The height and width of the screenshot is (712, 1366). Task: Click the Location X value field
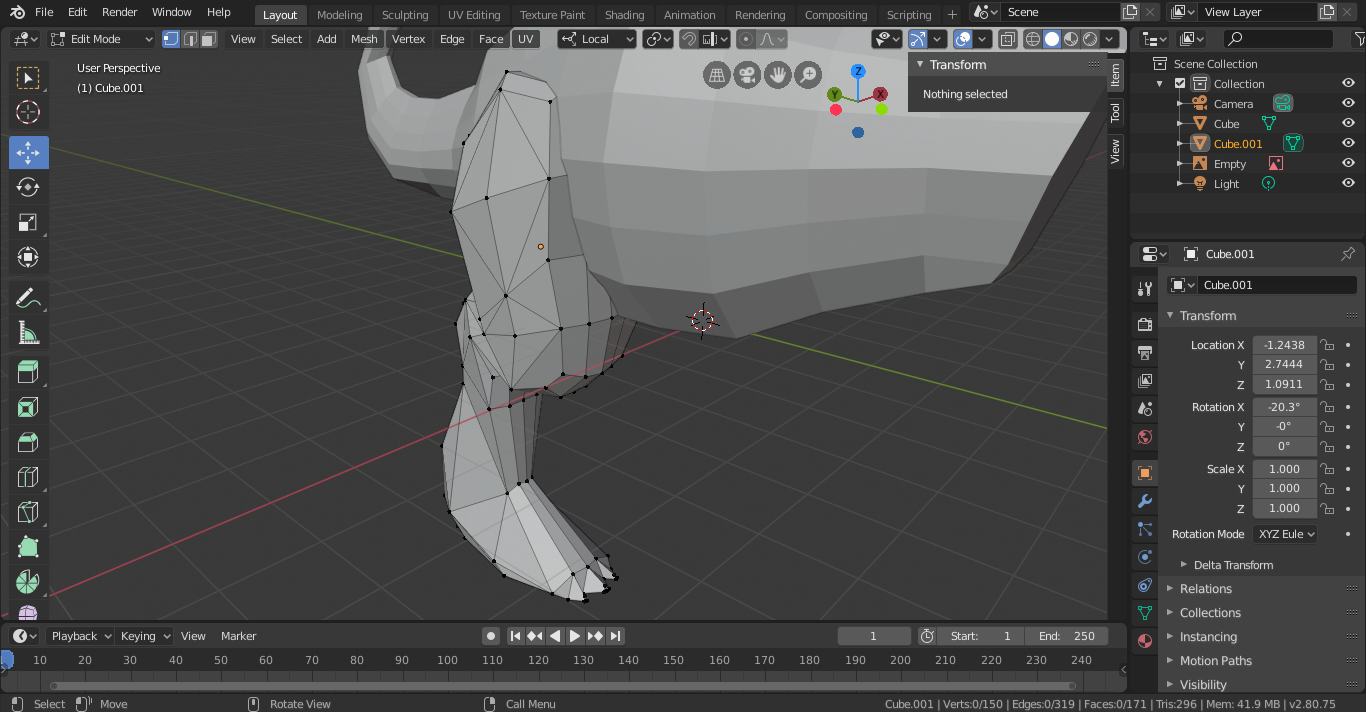click(1284, 345)
